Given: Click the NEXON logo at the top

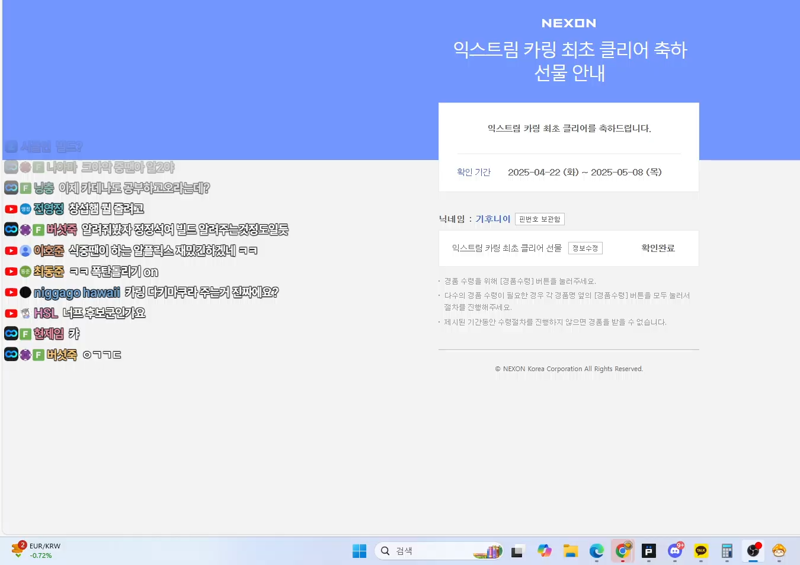Looking at the screenshot, I should 568,23.
